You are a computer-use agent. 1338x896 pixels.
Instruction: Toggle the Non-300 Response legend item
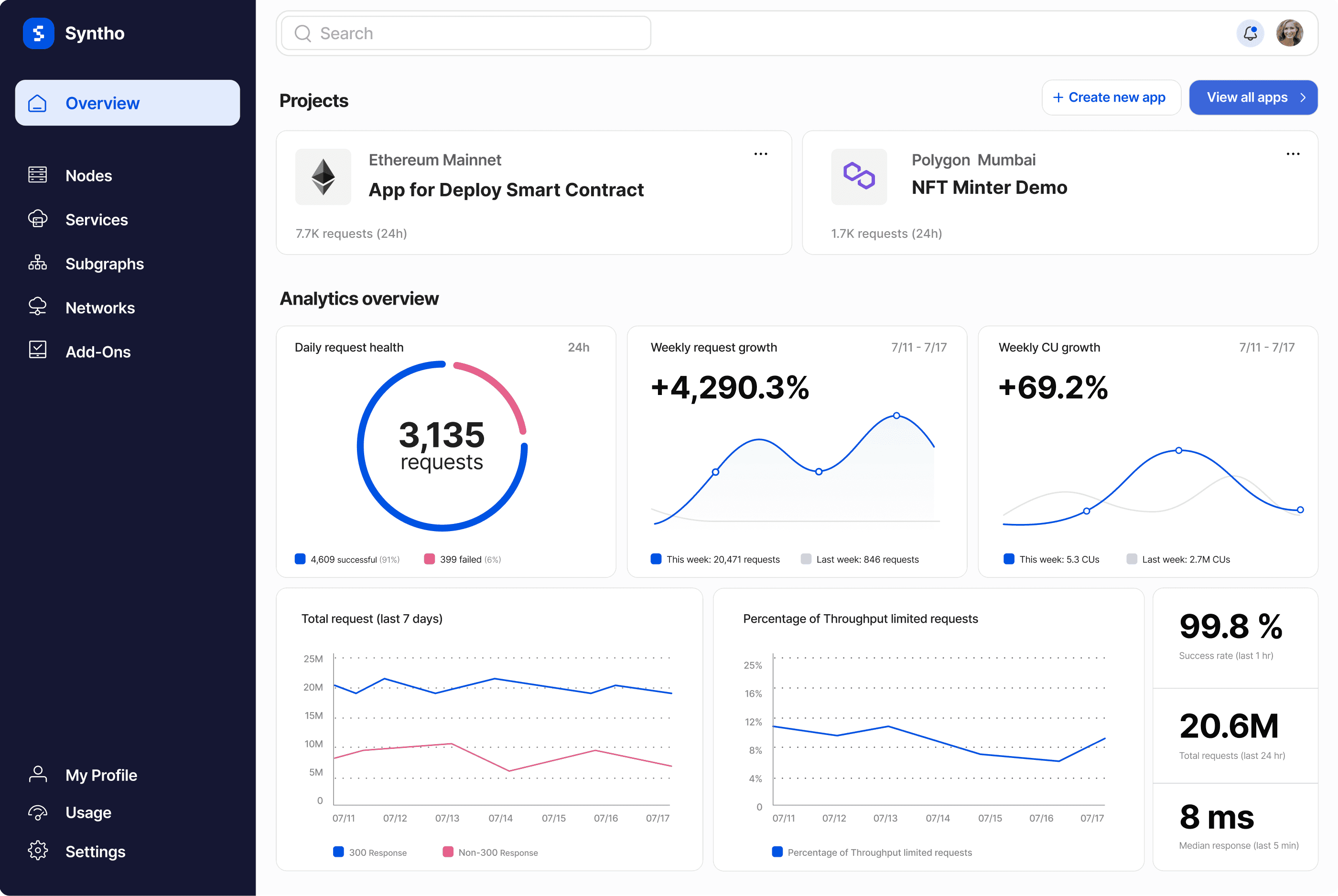[491, 852]
